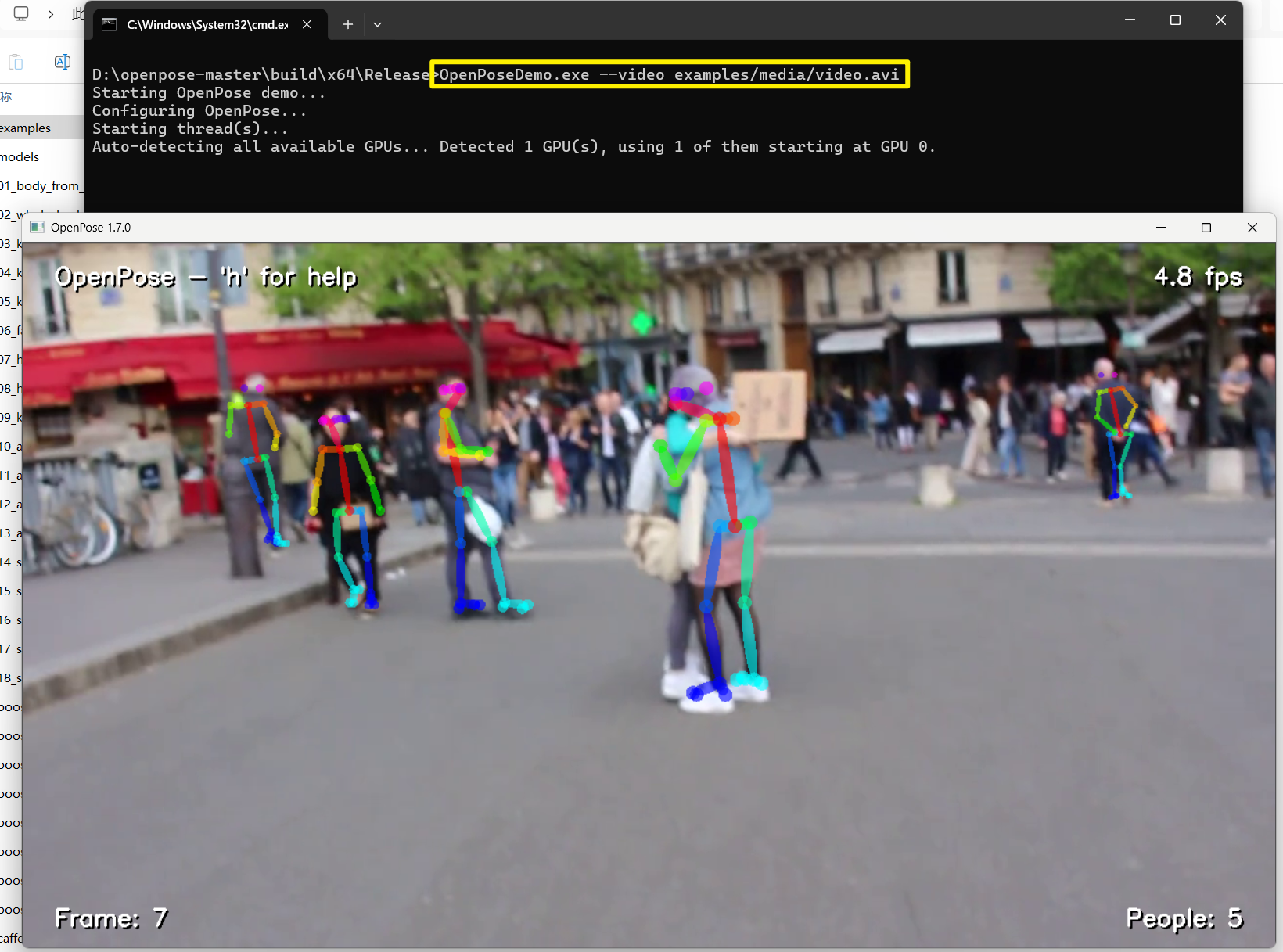Close the cmd.exe tab with its X
The height and width of the screenshot is (952, 1283).
point(307,24)
